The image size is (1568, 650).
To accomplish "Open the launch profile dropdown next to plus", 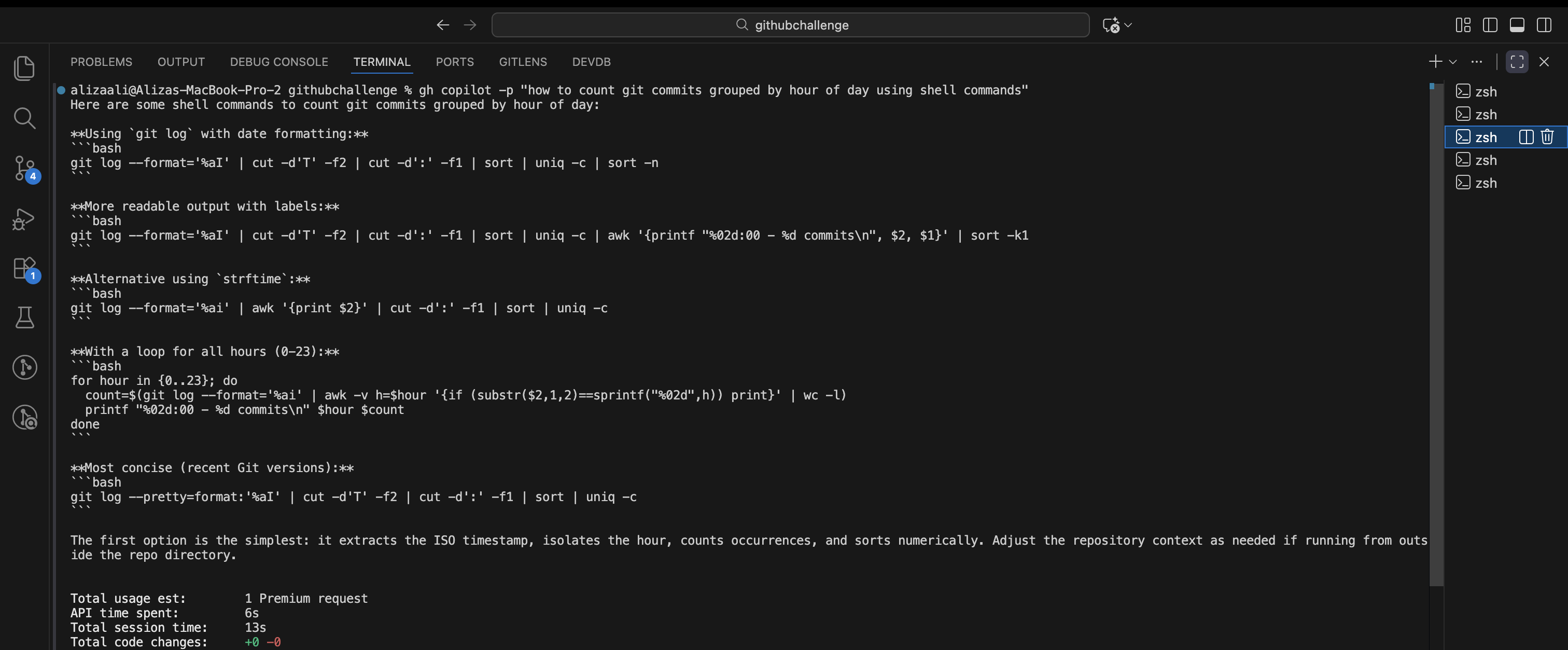I will (1453, 62).
